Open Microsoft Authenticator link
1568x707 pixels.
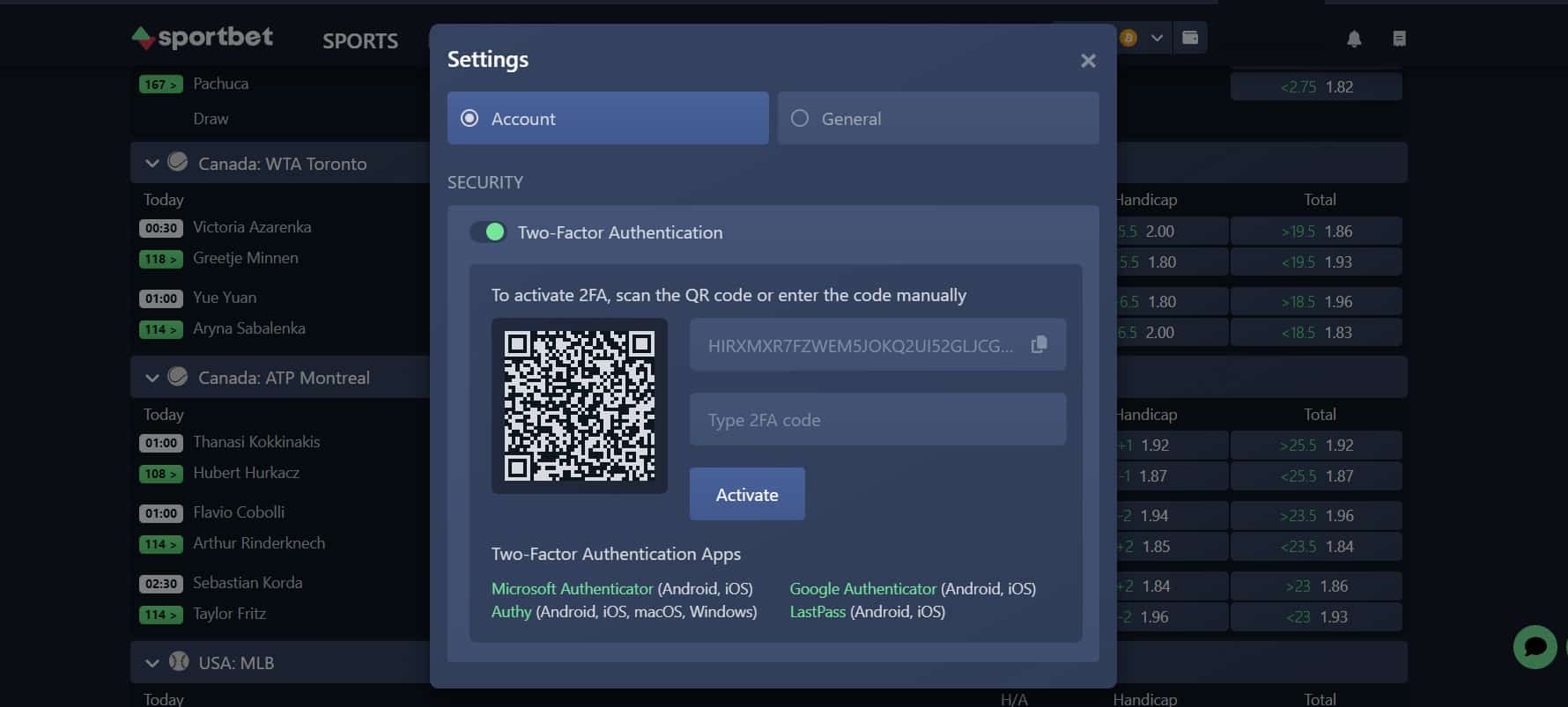click(x=572, y=588)
